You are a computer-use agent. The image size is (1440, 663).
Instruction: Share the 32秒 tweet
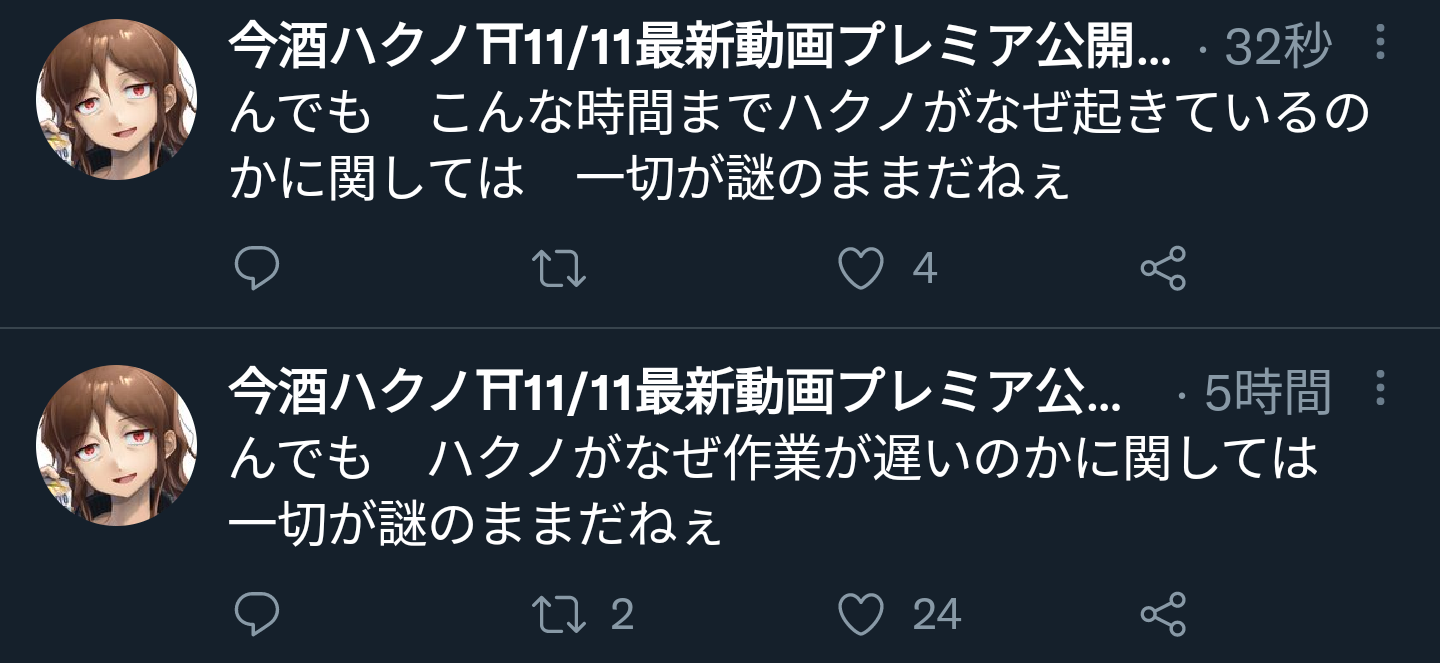click(1164, 268)
